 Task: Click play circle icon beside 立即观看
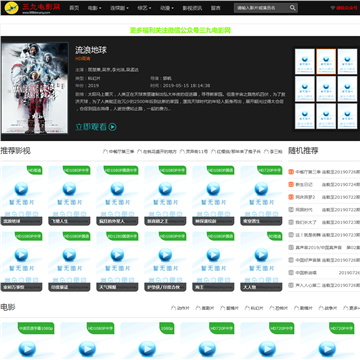113,127
